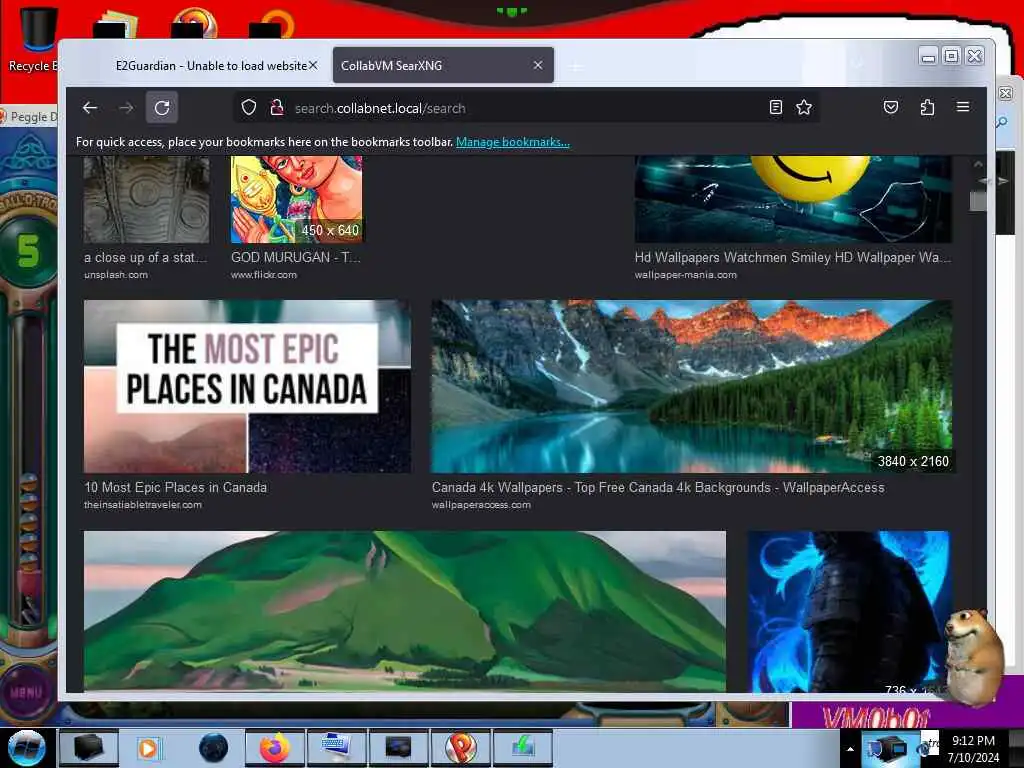Image resolution: width=1024 pixels, height=768 pixels.
Task: Click the Hd Wallpapers Watchmen Smiley title
Action: point(793,257)
